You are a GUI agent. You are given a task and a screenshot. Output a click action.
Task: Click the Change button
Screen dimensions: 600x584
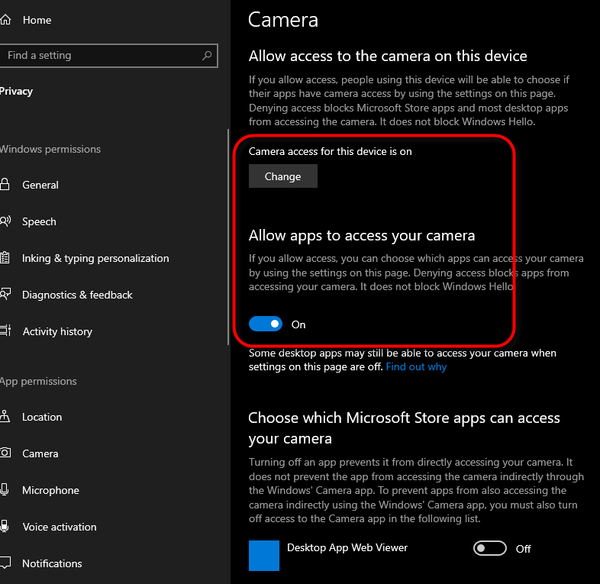[283, 177]
